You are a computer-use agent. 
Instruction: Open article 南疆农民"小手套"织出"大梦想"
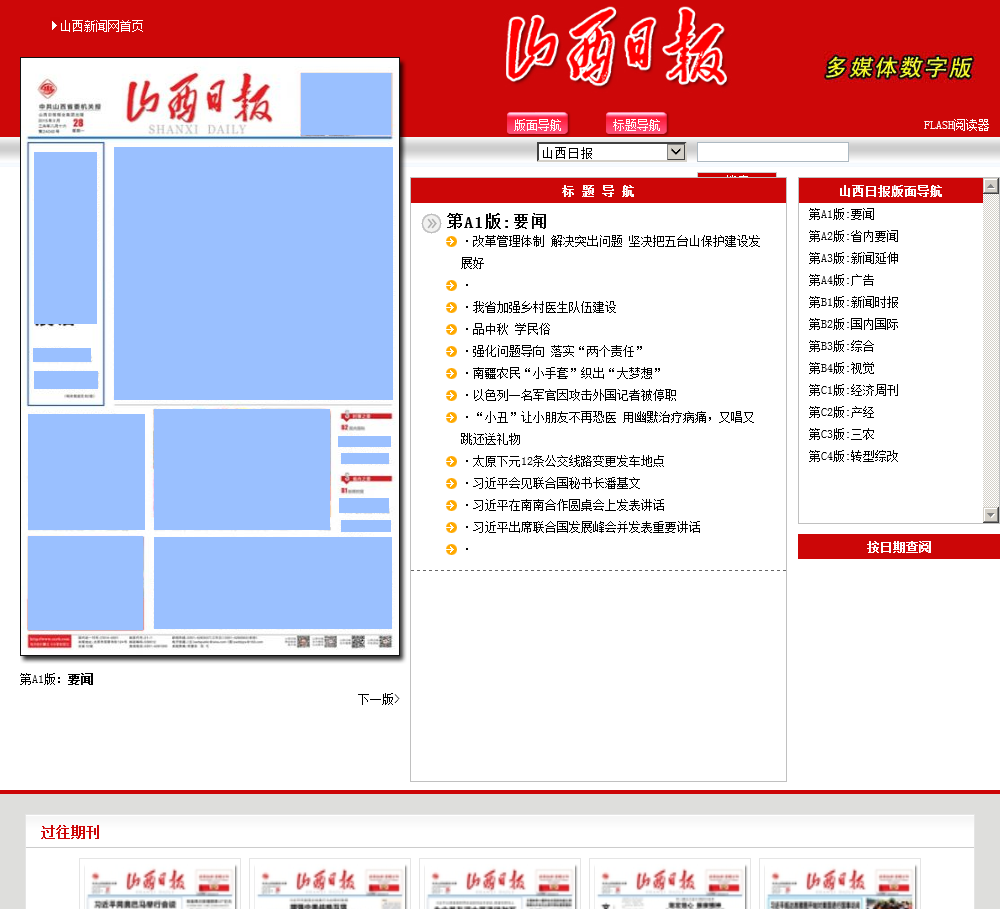click(x=566, y=373)
